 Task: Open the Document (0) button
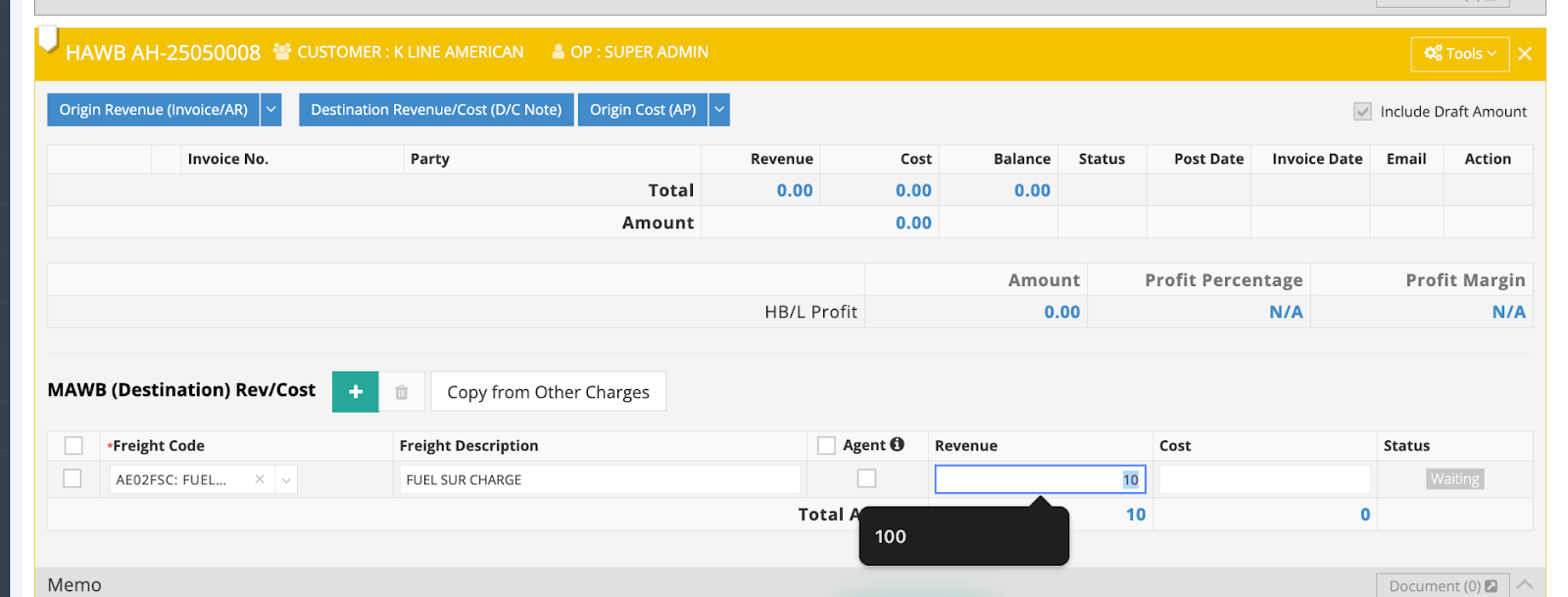1442,586
